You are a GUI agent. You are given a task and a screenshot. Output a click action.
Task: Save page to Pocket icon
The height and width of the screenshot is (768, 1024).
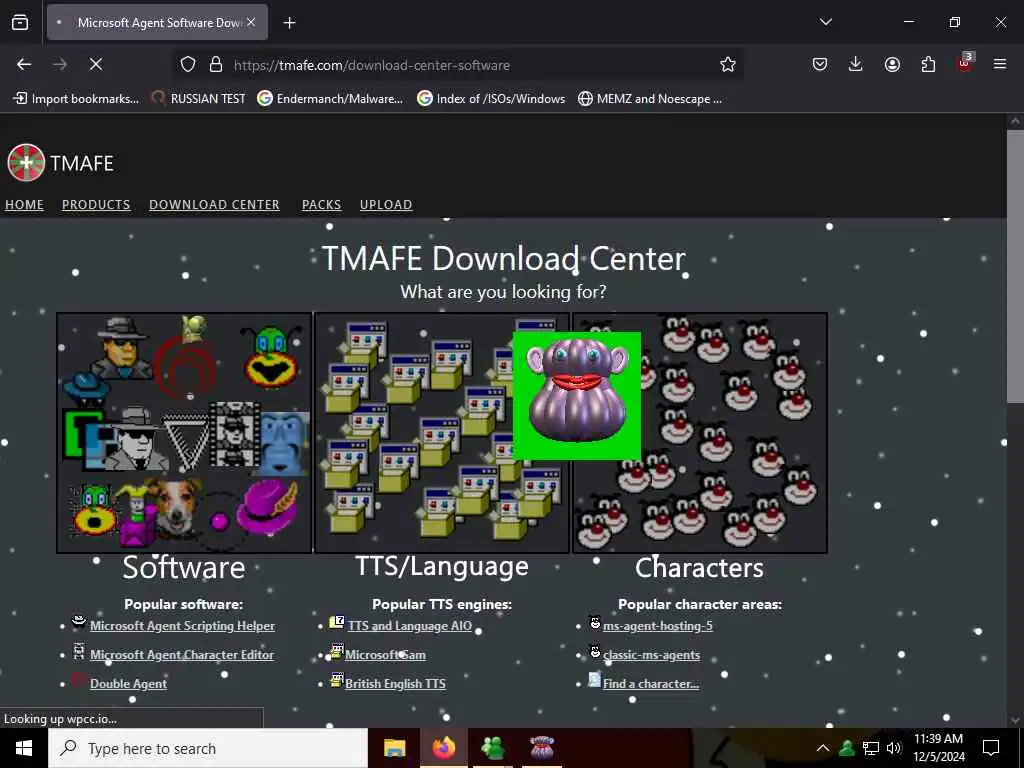coord(820,64)
